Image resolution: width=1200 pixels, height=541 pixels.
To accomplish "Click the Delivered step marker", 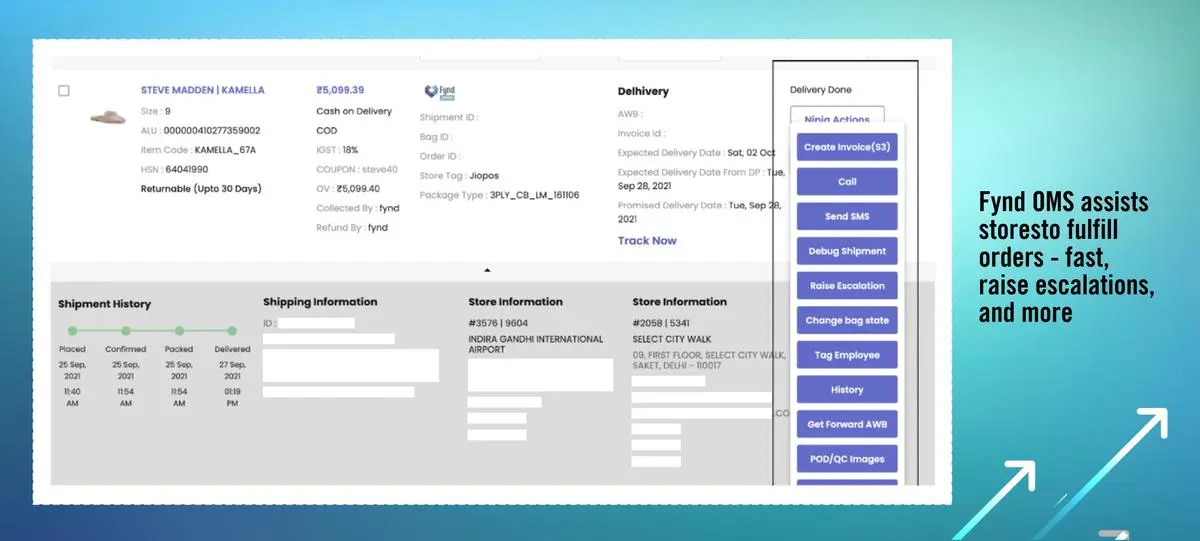I will point(232,330).
